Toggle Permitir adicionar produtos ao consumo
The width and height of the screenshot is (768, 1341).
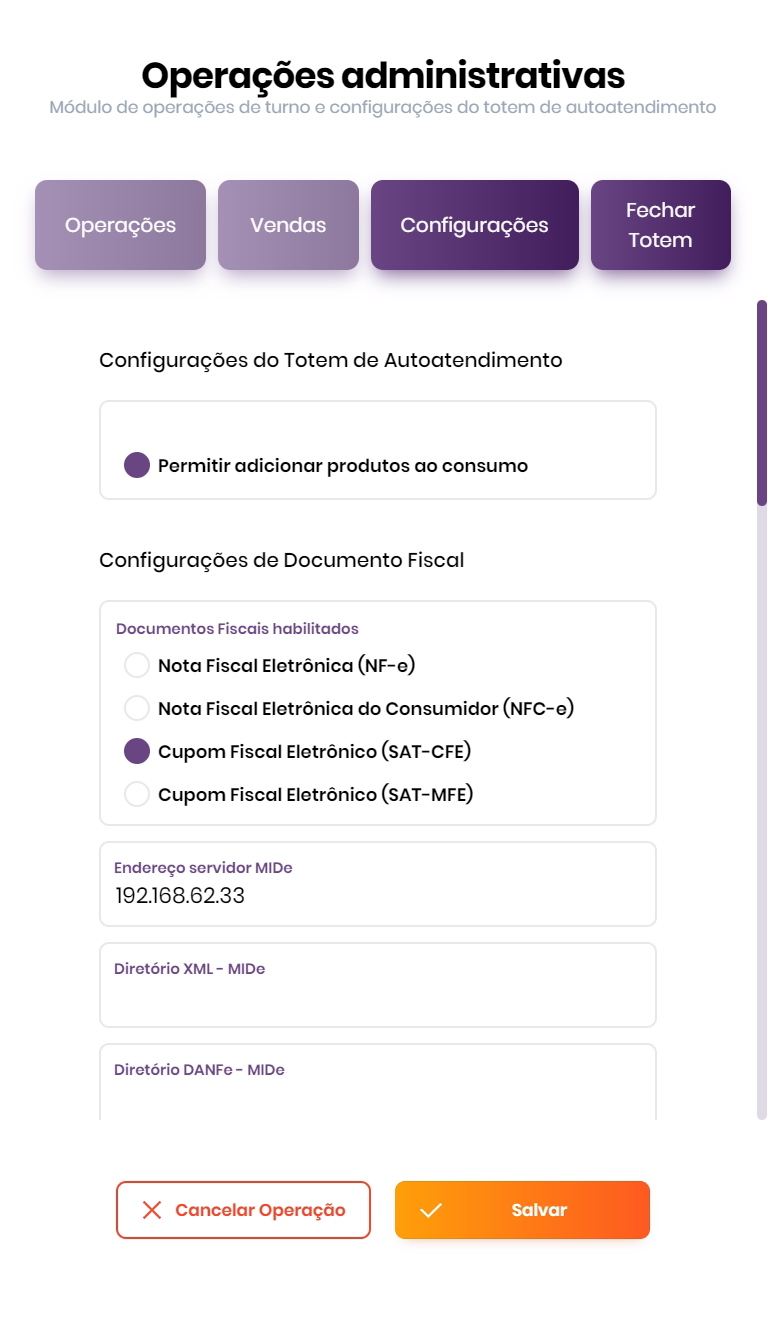[137, 466]
